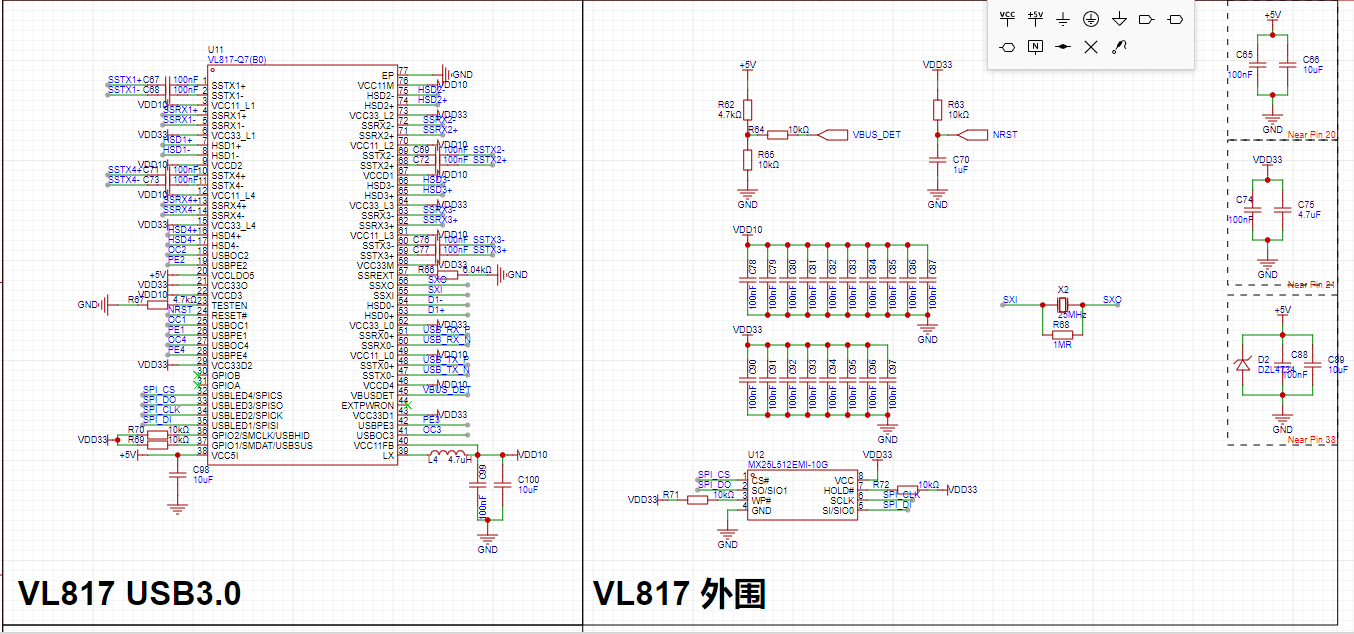The height and width of the screenshot is (634, 1354).
Task: Pick the junction dot tool
Action: [x=1064, y=46]
